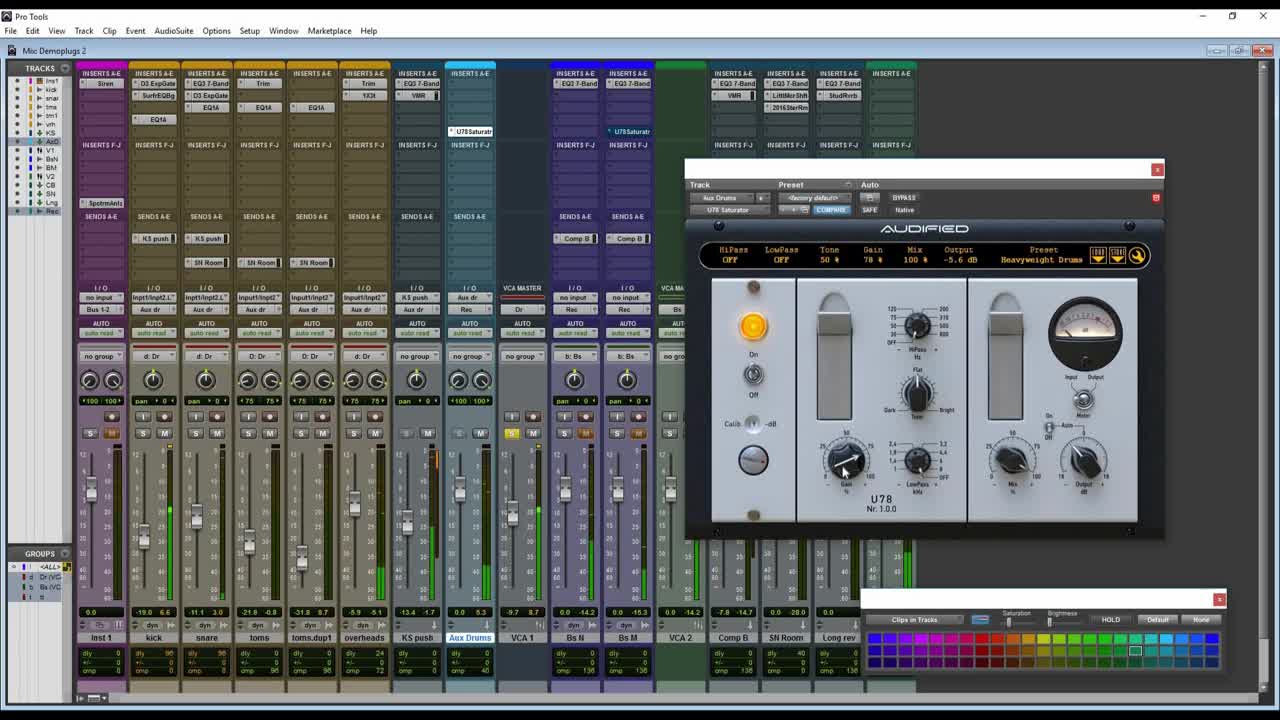Toggle the U78 On/Off power switch
This screenshot has height=720, width=1280.
click(x=753, y=374)
